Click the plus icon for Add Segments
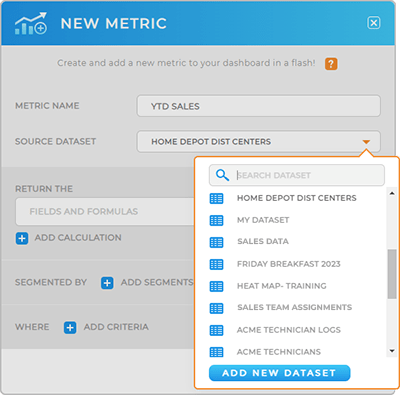The height and width of the screenshot is (395, 400). click(107, 283)
